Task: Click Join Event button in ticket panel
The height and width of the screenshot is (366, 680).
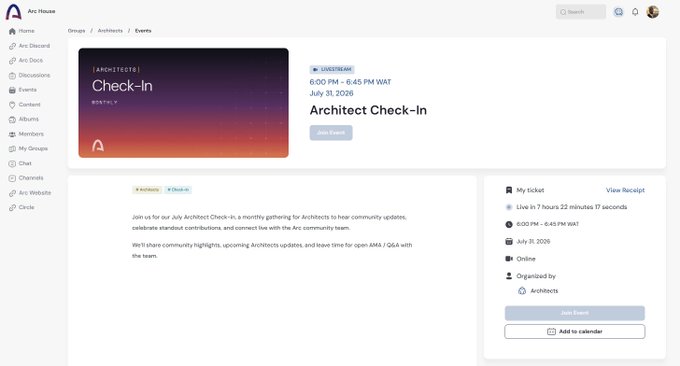Action: (575, 313)
